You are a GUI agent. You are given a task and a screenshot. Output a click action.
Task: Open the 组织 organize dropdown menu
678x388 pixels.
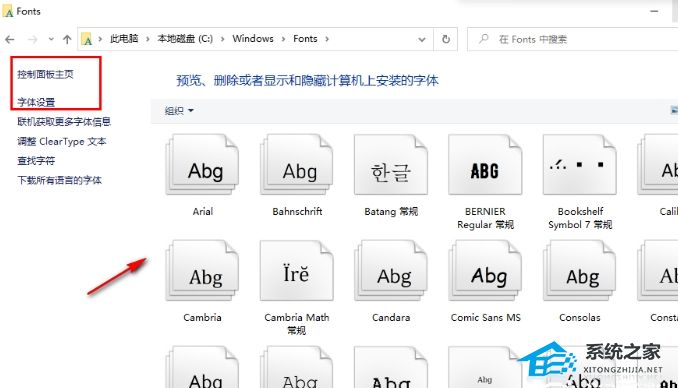179,111
